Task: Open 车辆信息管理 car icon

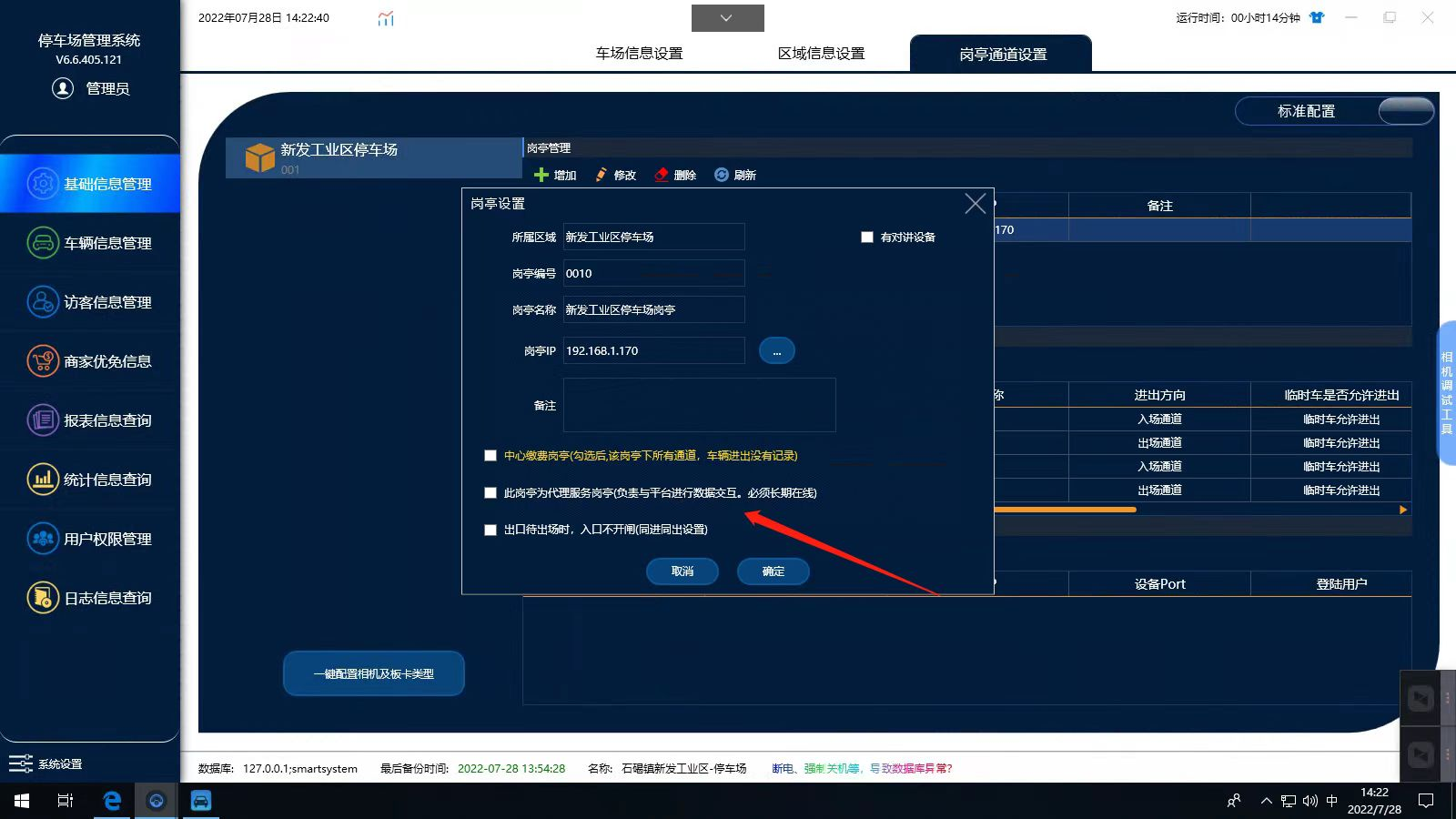Action: click(43, 243)
